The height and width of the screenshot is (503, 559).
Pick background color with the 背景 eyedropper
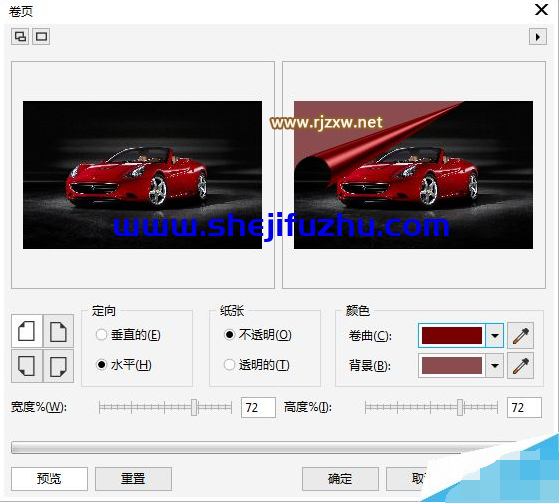click(x=520, y=366)
